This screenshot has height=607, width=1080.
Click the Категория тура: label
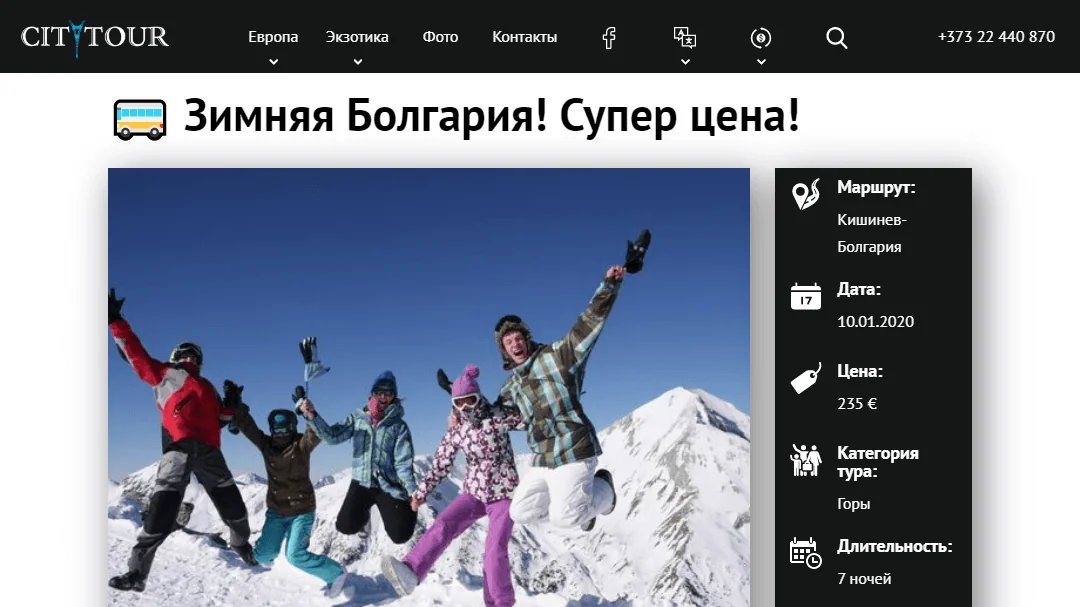tap(878, 462)
